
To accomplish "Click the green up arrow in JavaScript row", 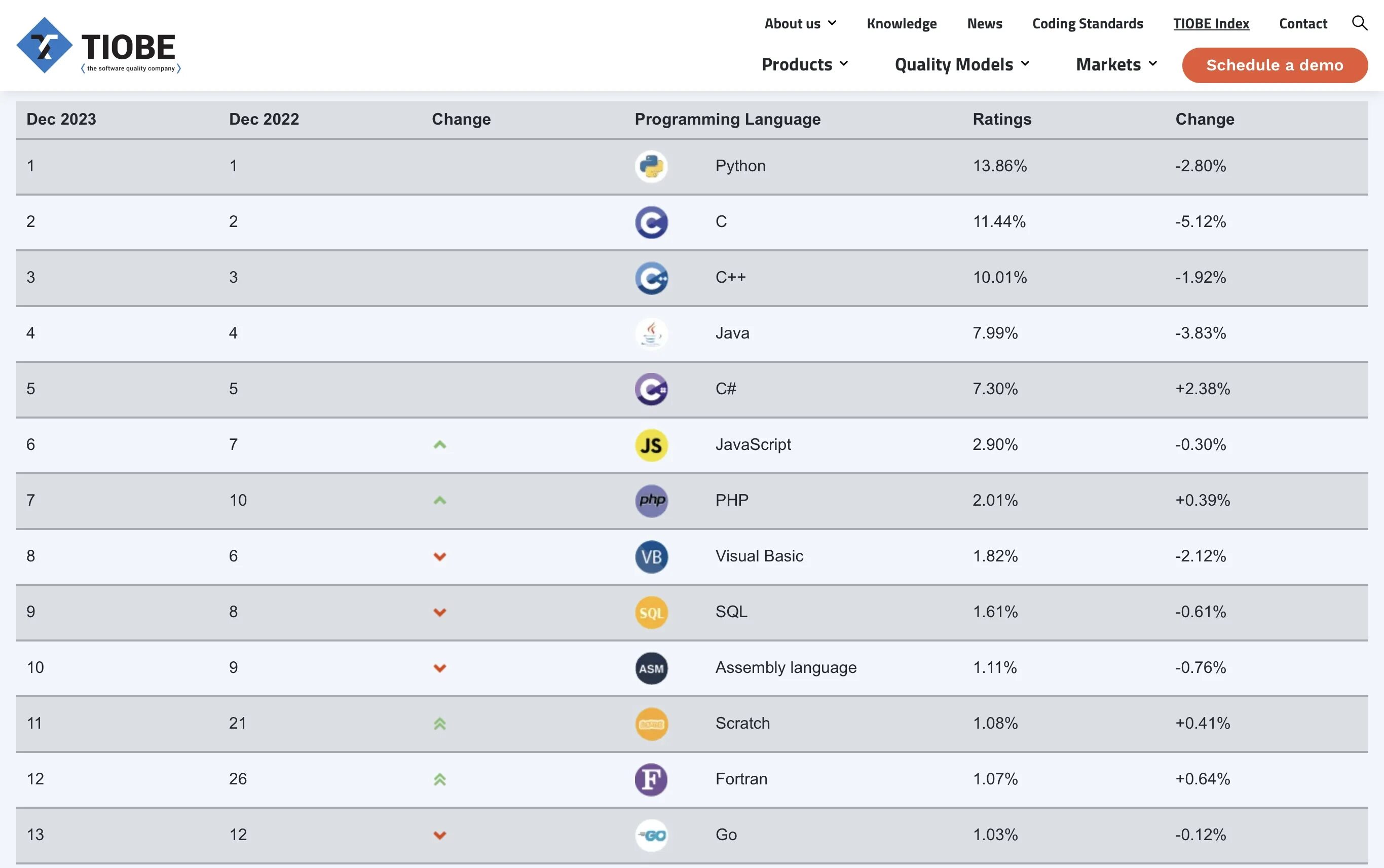I will coord(440,444).
